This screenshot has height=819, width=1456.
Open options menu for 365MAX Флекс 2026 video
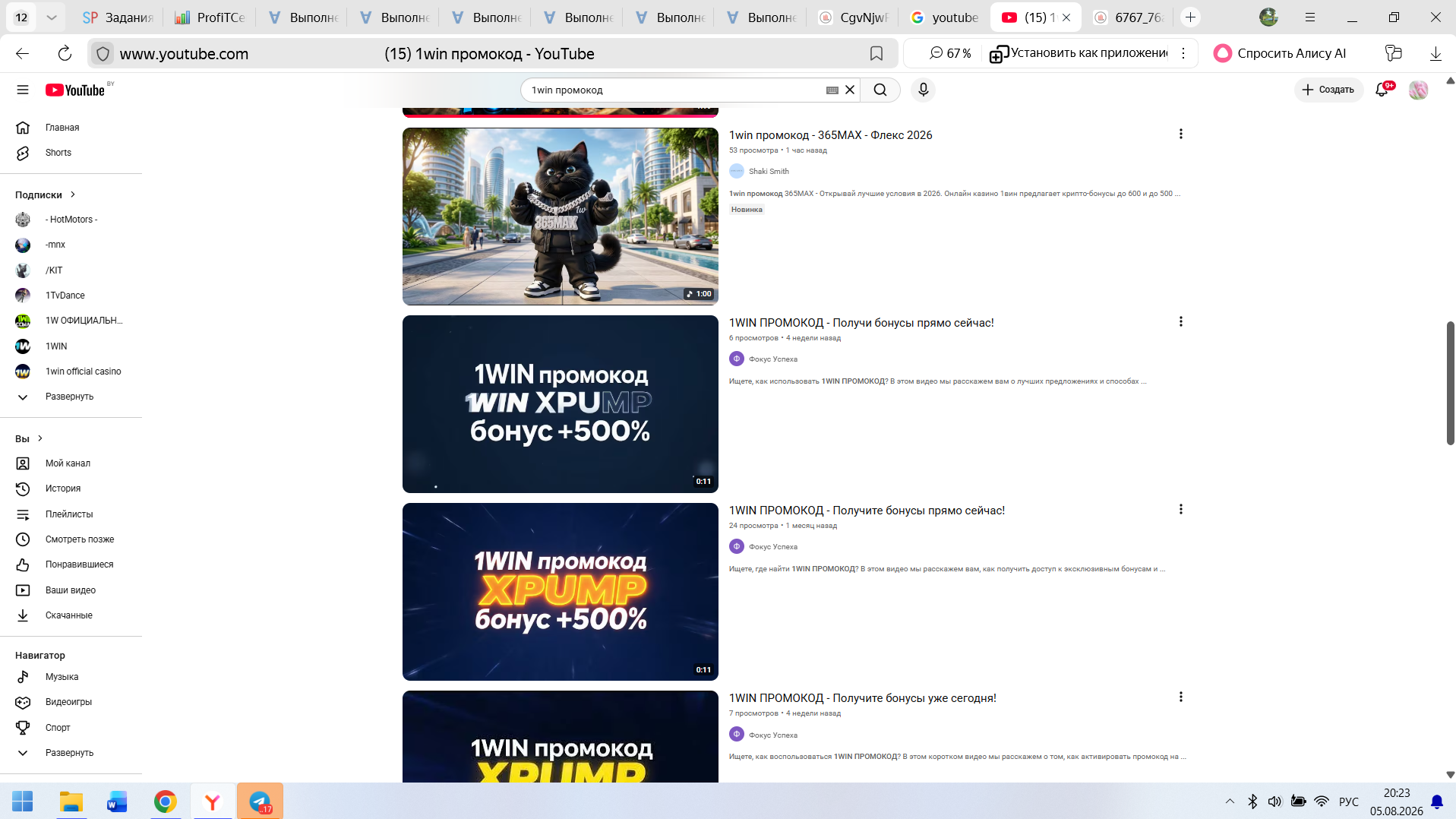point(1180,134)
